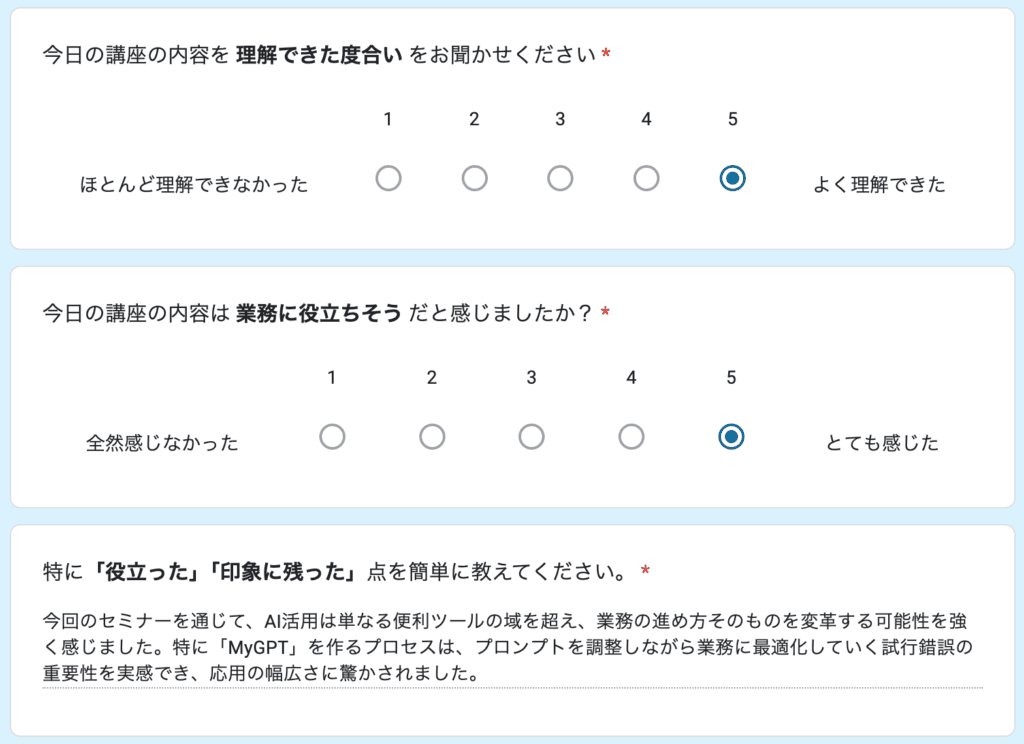Select the filled rating 5 comprehension radio button
The width and height of the screenshot is (1024, 744).
point(732,178)
